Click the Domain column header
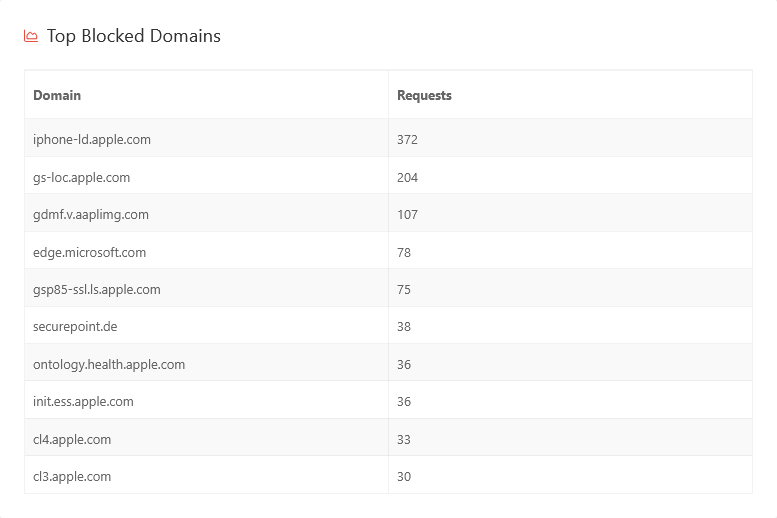This screenshot has height=518, width=777. pos(57,96)
